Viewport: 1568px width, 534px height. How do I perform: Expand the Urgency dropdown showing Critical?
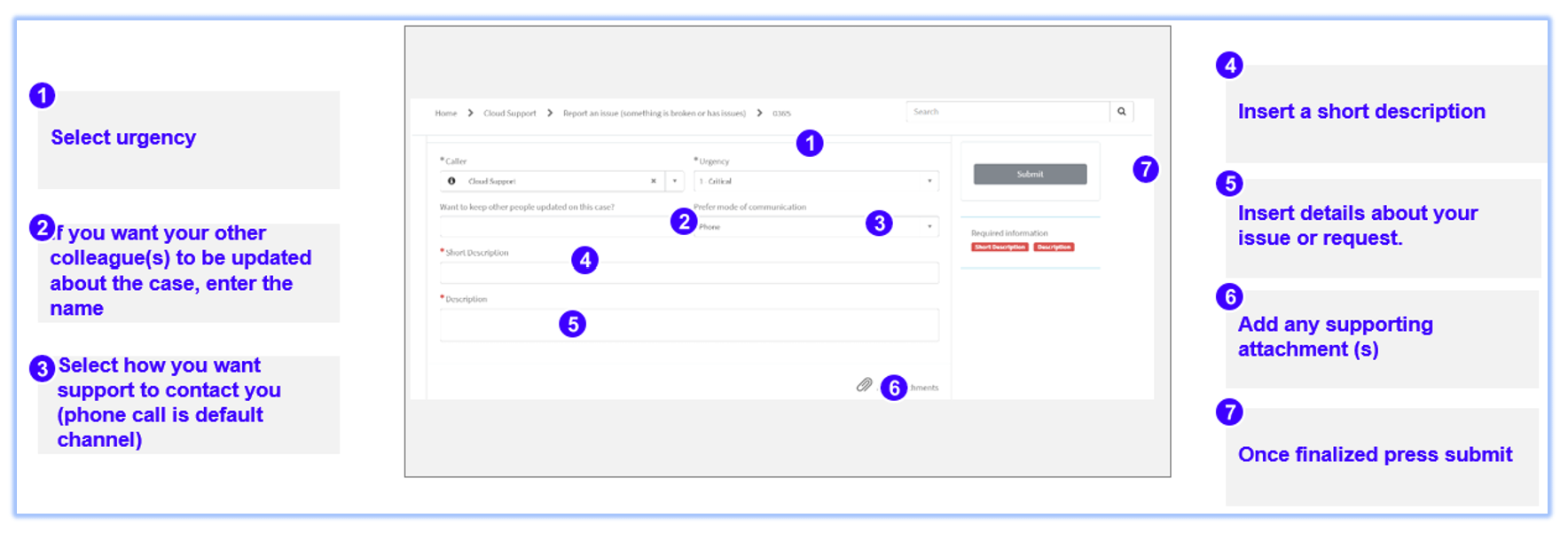tap(929, 181)
